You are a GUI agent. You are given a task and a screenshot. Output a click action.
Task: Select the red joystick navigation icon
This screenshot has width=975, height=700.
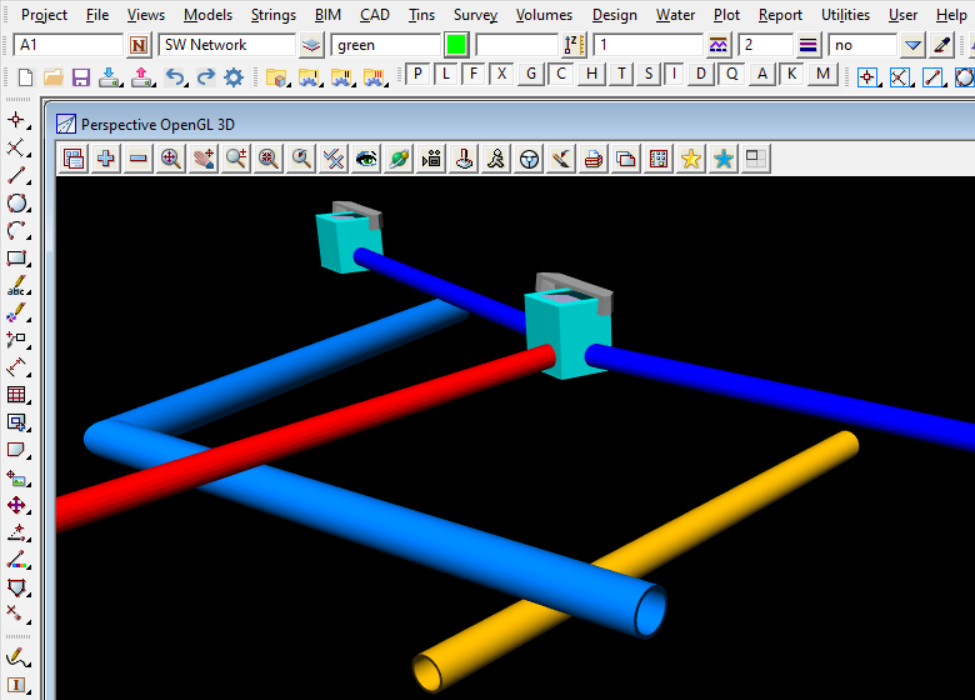pos(464,159)
